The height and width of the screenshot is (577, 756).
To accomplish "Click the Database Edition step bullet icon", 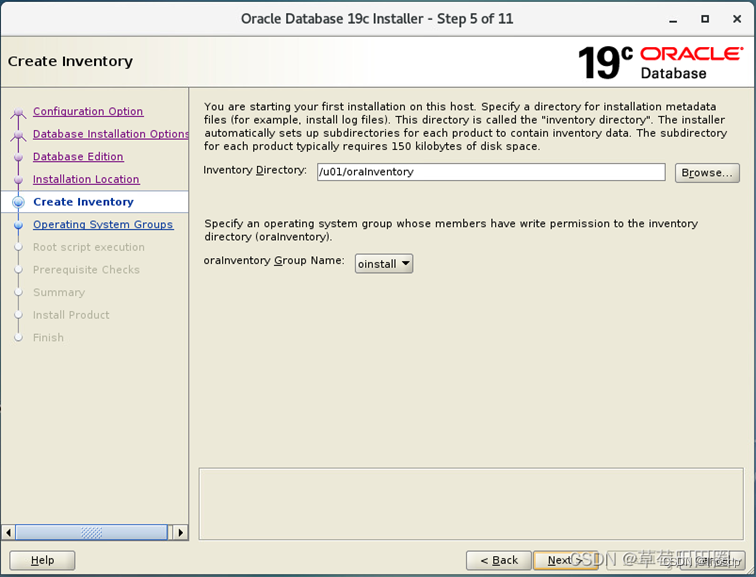I will (x=18, y=157).
